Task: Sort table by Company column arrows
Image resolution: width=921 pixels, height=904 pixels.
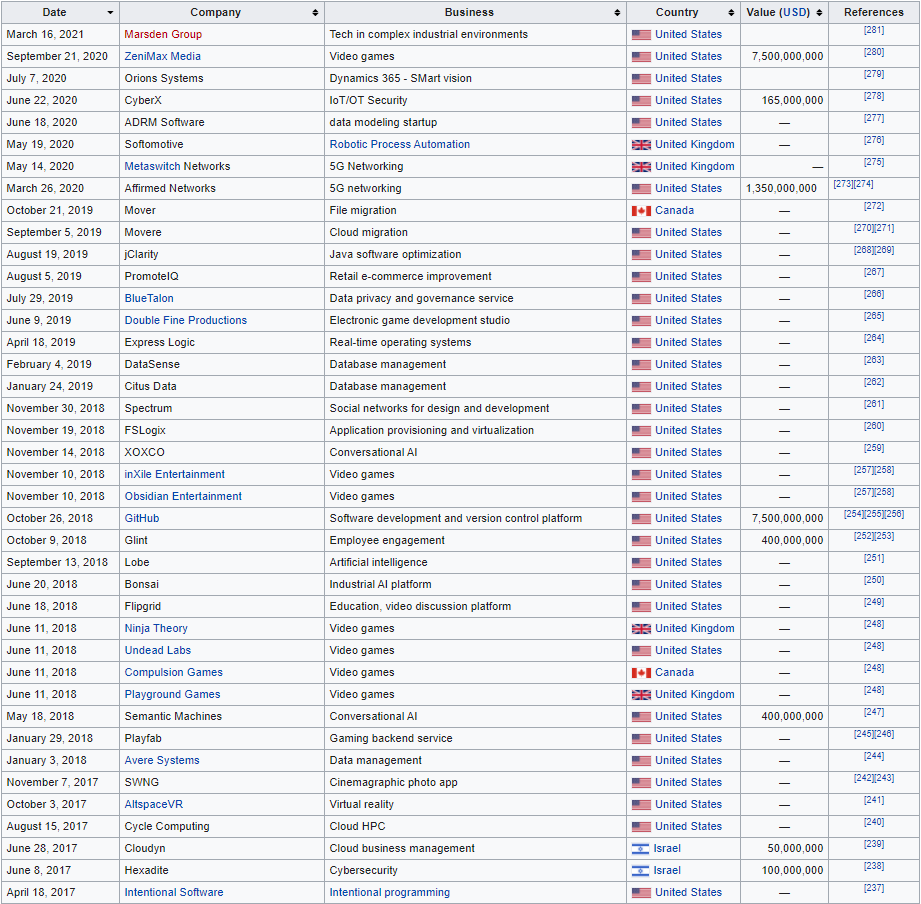Action: click(x=315, y=13)
